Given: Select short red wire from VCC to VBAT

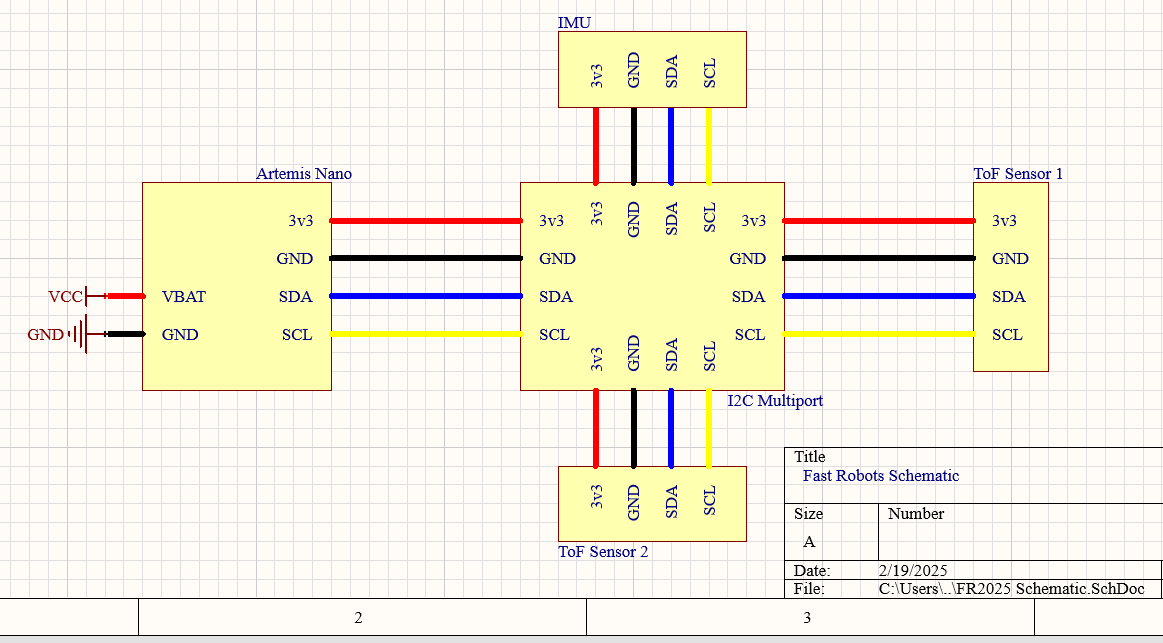Looking at the screenshot, I should click(x=126, y=296).
